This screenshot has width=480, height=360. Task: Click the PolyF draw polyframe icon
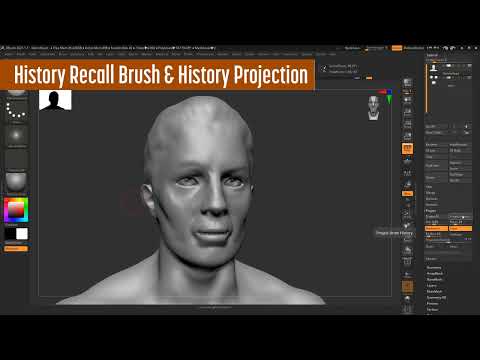click(x=407, y=261)
